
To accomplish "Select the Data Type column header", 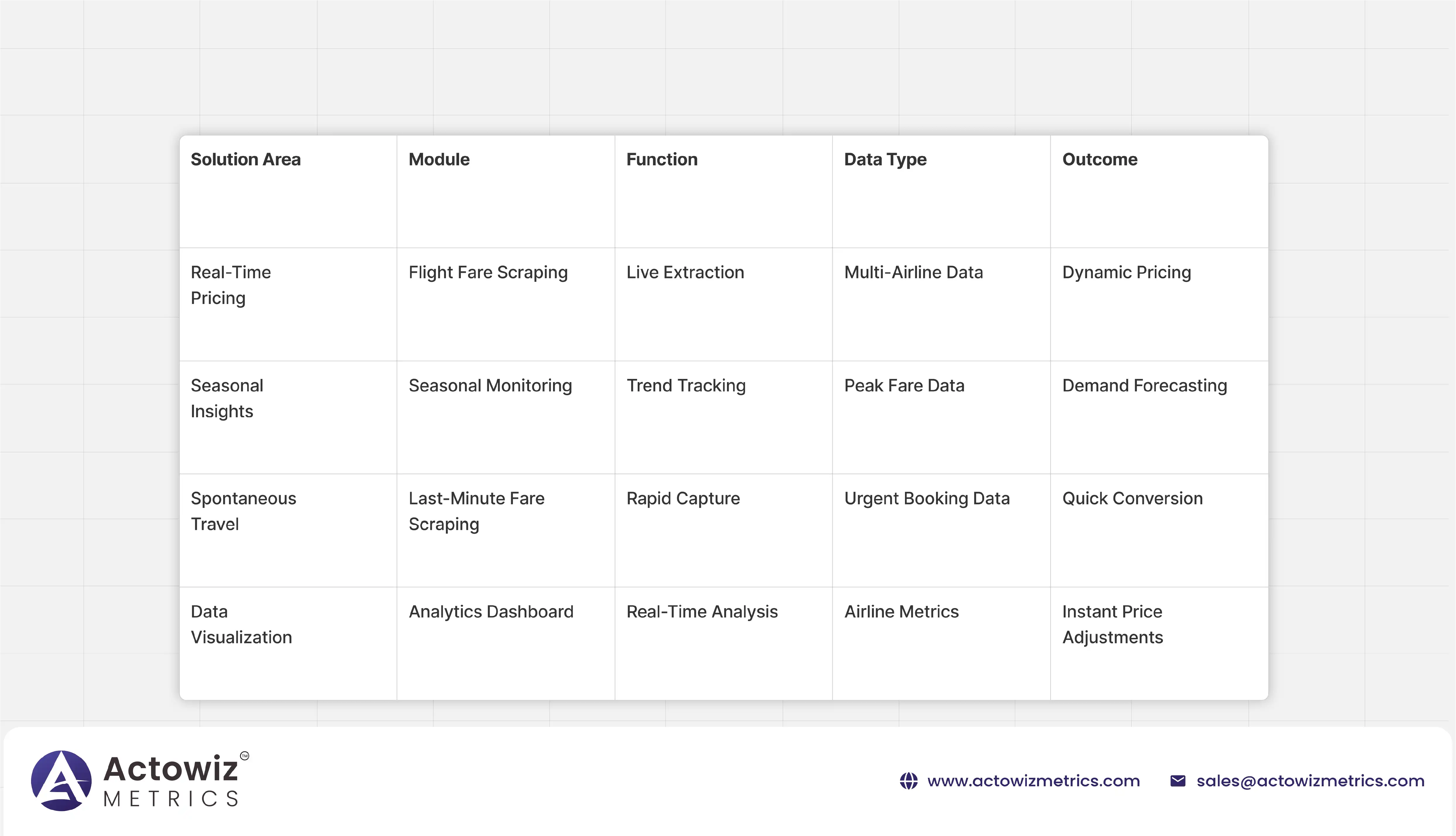I will click(x=885, y=159).
